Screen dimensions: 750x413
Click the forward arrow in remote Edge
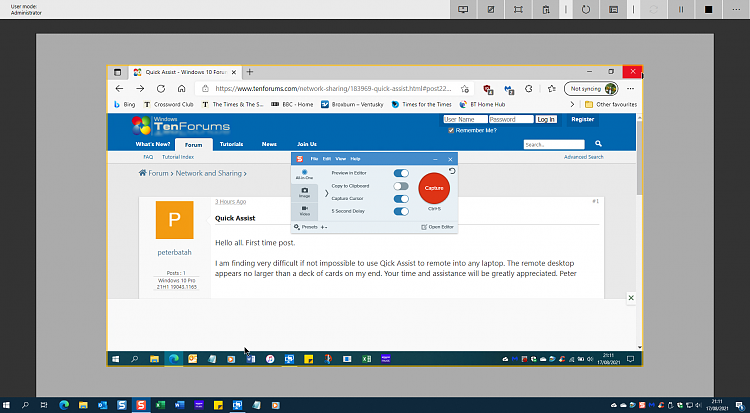[x=140, y=89]
